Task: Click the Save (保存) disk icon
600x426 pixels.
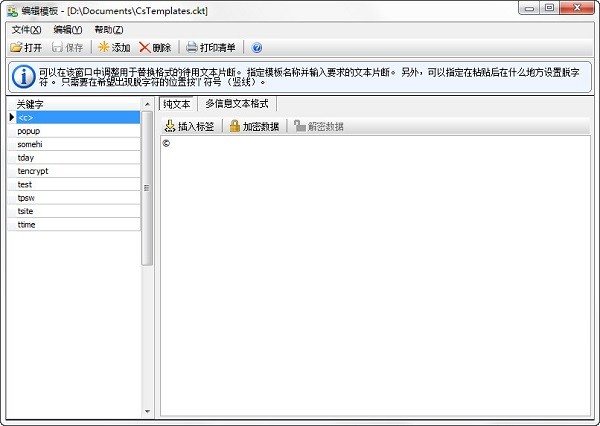Action: [57, 47]
